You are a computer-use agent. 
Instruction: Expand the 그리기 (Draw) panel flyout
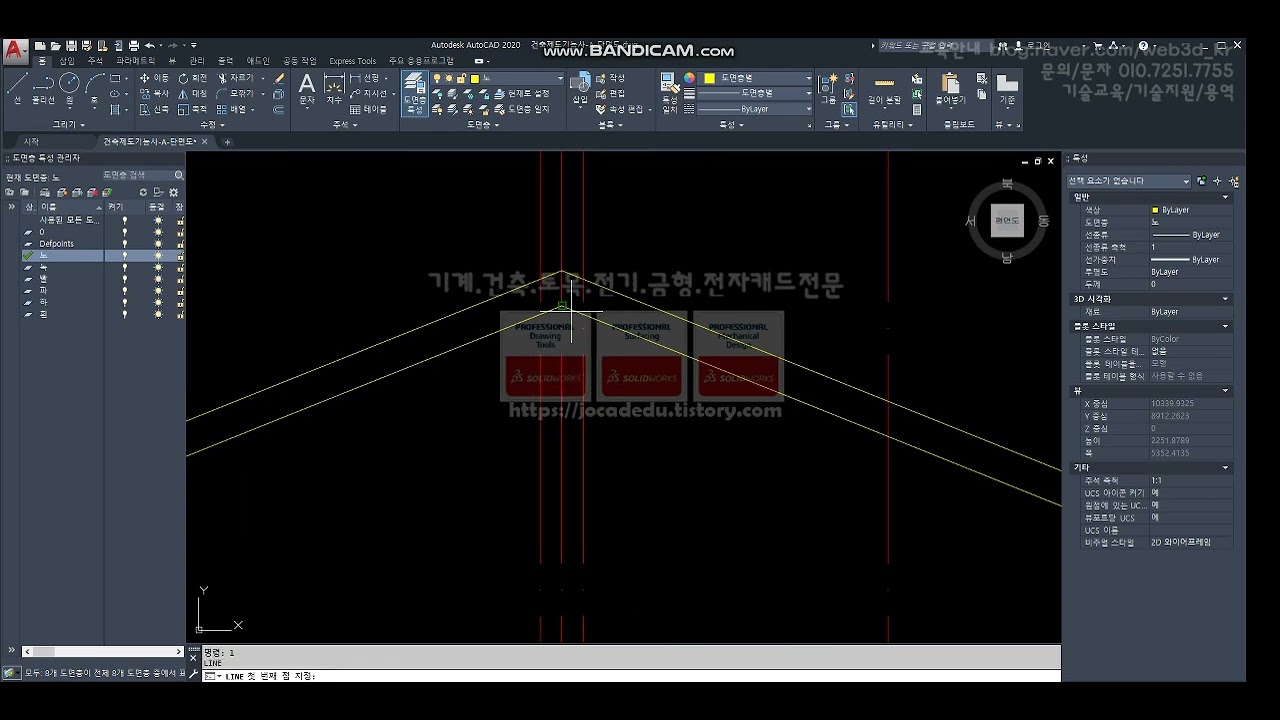click(x=70, y=124)
